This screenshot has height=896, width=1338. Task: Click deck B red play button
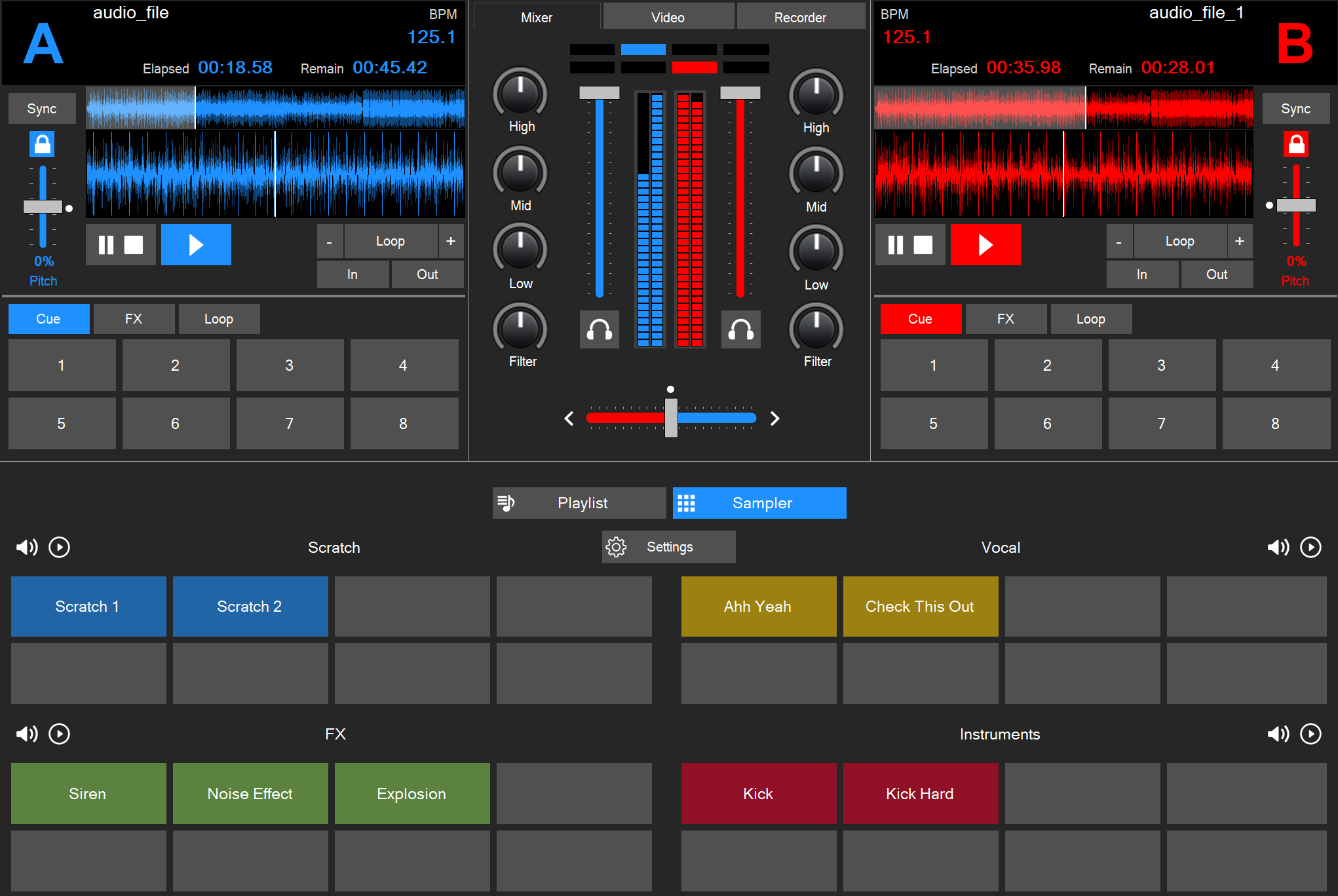click(985, 245)
